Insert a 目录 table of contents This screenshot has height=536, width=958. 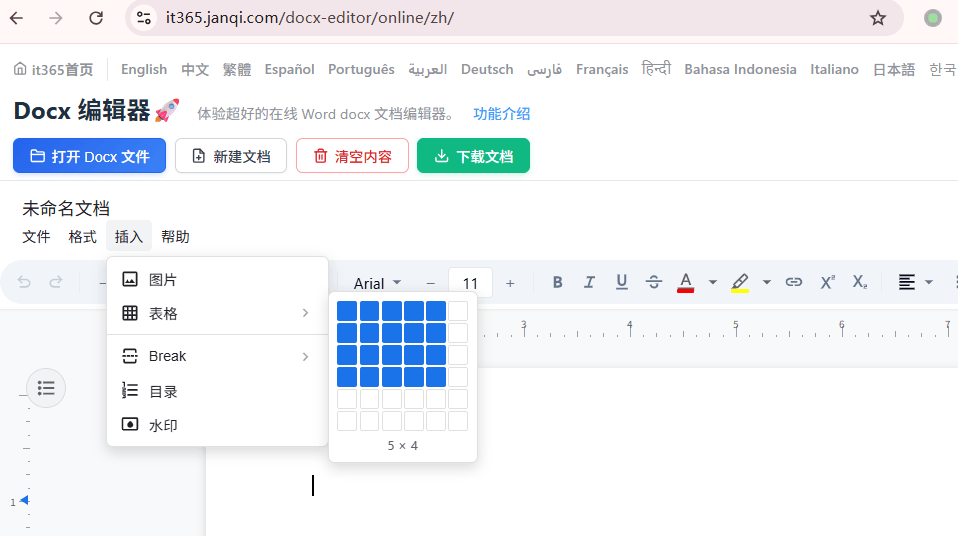[218, 391]
